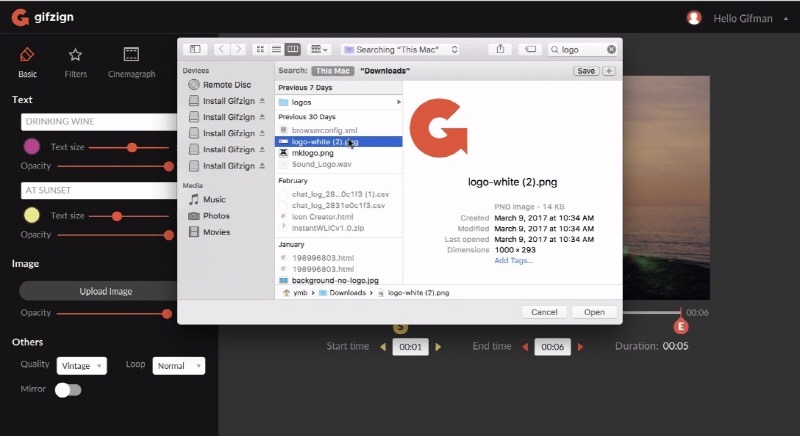
Task: Click the edit tags icon in toolbar
Action: [x=531, y=49]
